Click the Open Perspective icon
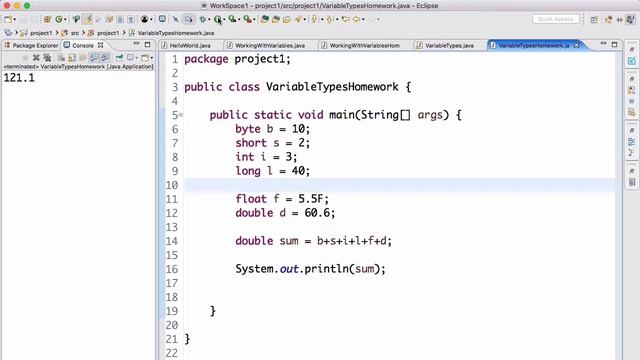The height and width of the screenshot is (360, 640). [594, 20]
